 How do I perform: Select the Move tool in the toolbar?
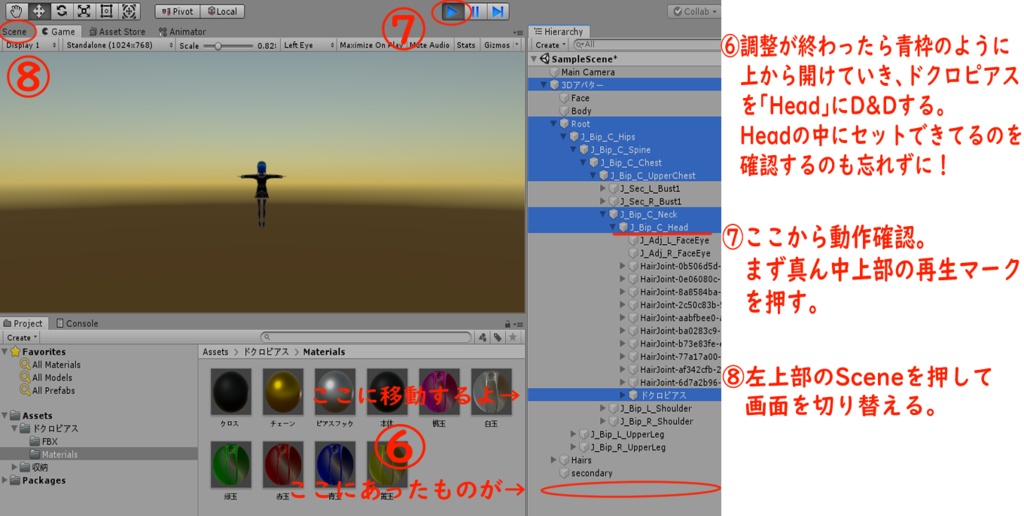point(39,10)
